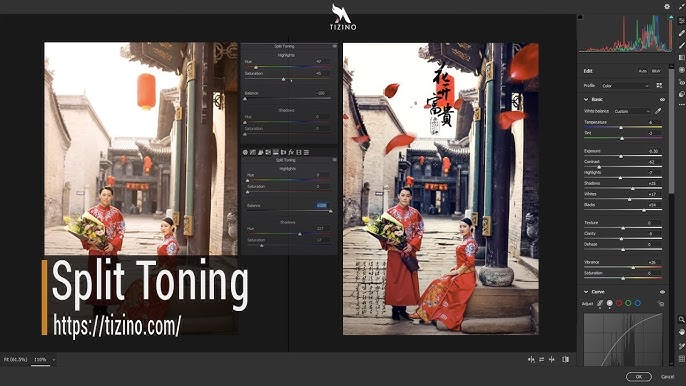The width and height of the screenshot is (686, 386).
Task: Toggle visibility of the Curve panel
Action: click(x=662, y=292)
